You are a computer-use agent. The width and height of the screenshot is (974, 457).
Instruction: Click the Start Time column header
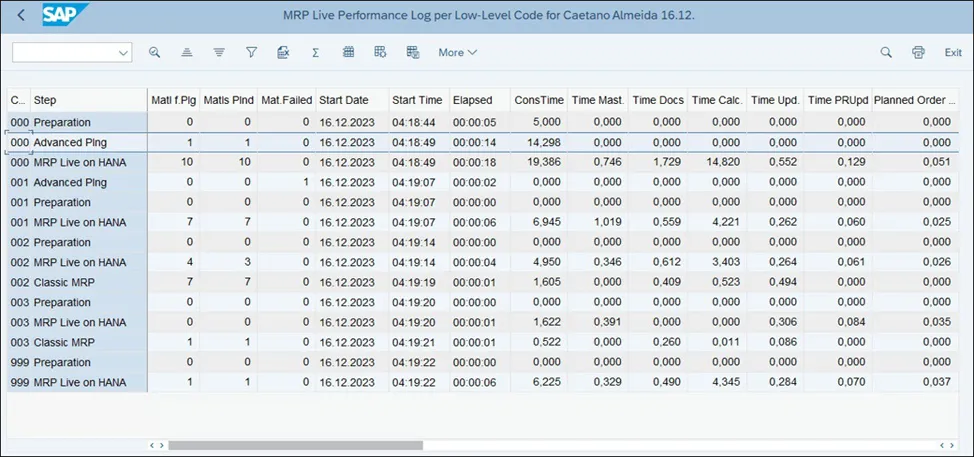[x=417, y=100]
